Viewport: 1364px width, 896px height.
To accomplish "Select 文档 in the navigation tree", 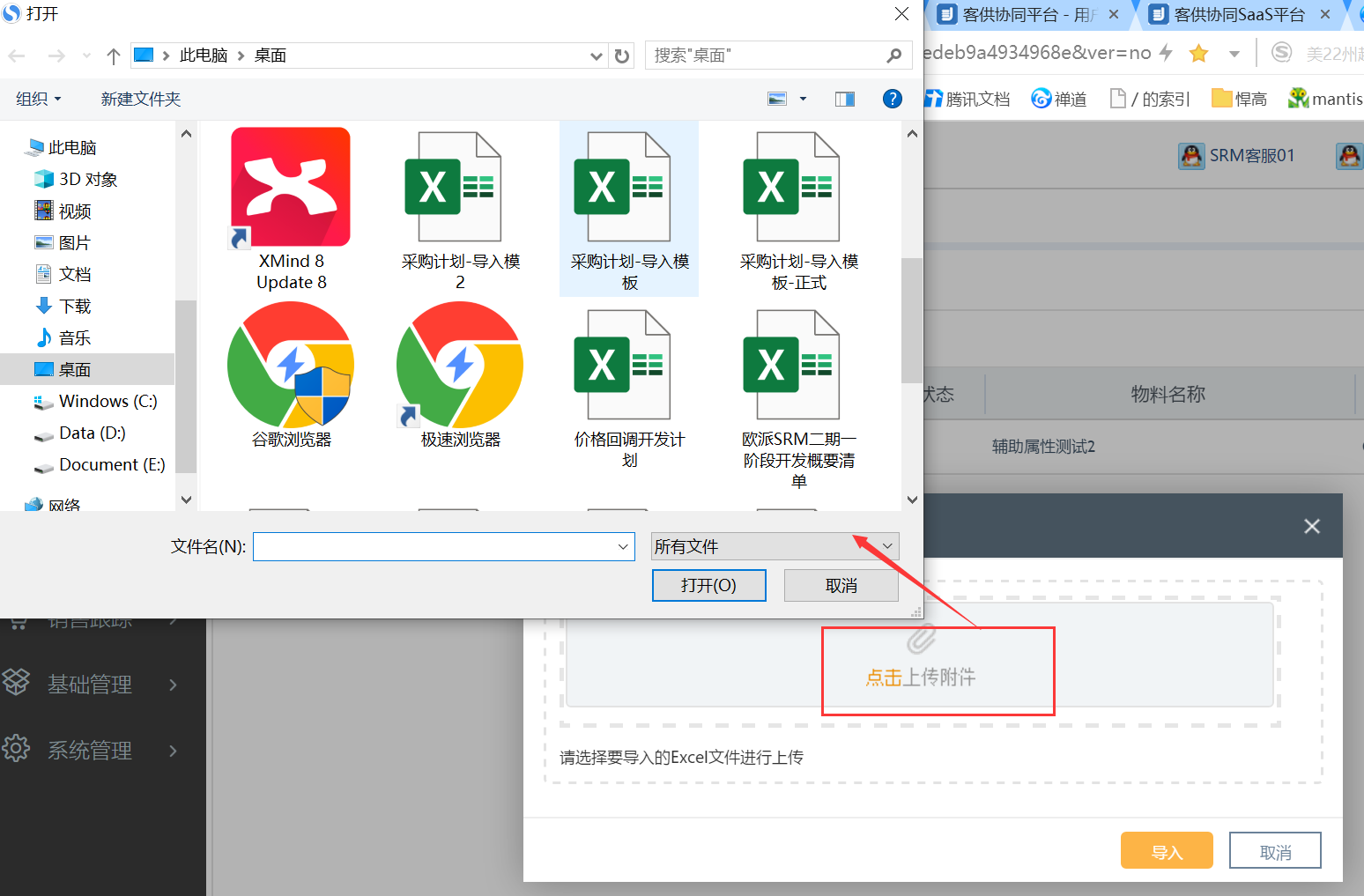I will (63, 274).
